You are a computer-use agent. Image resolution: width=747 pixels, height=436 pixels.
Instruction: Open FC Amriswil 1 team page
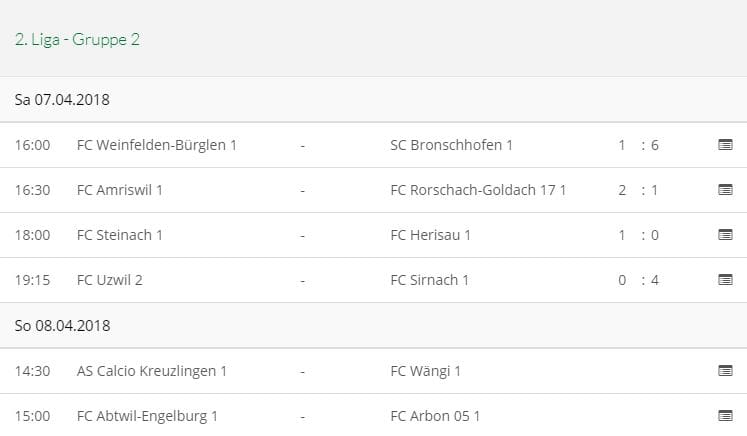(120, 190)
